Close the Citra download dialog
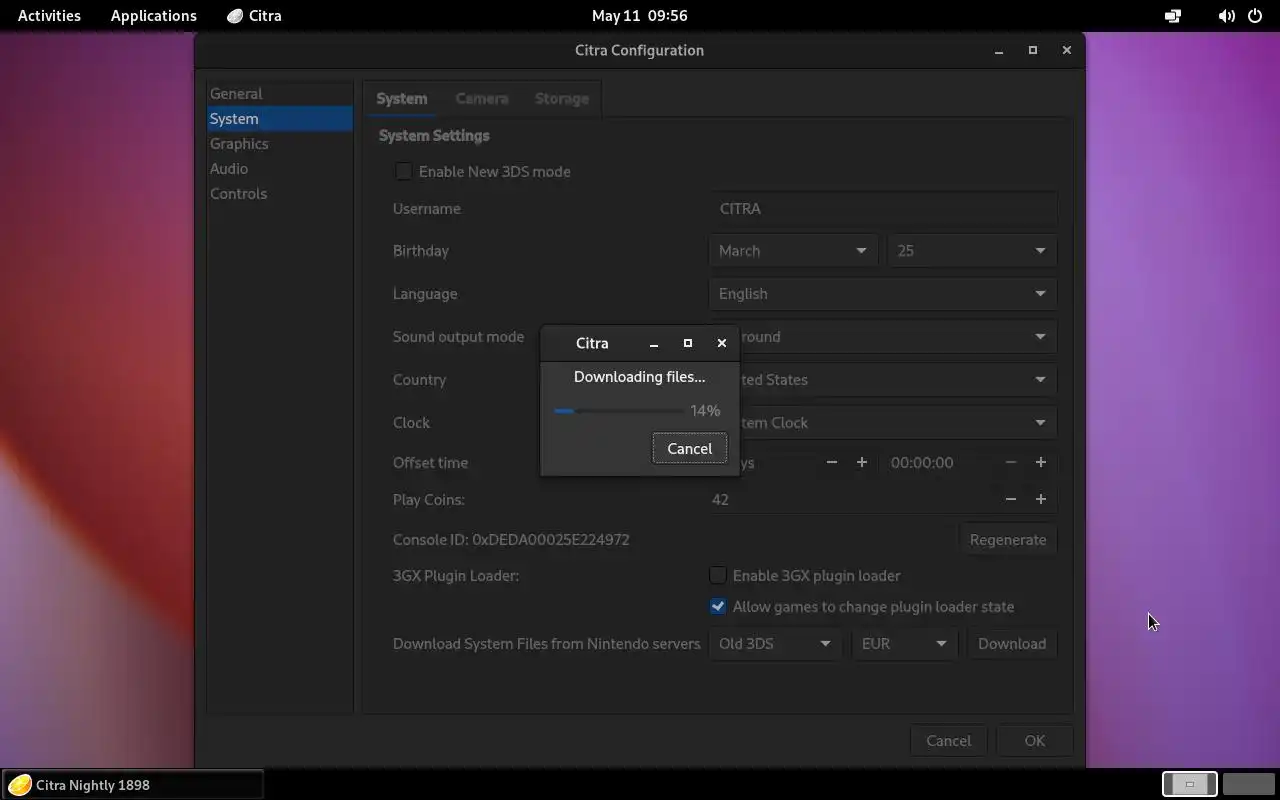The width and height of the screenshot is (1280, 800). tap(722, 343)
